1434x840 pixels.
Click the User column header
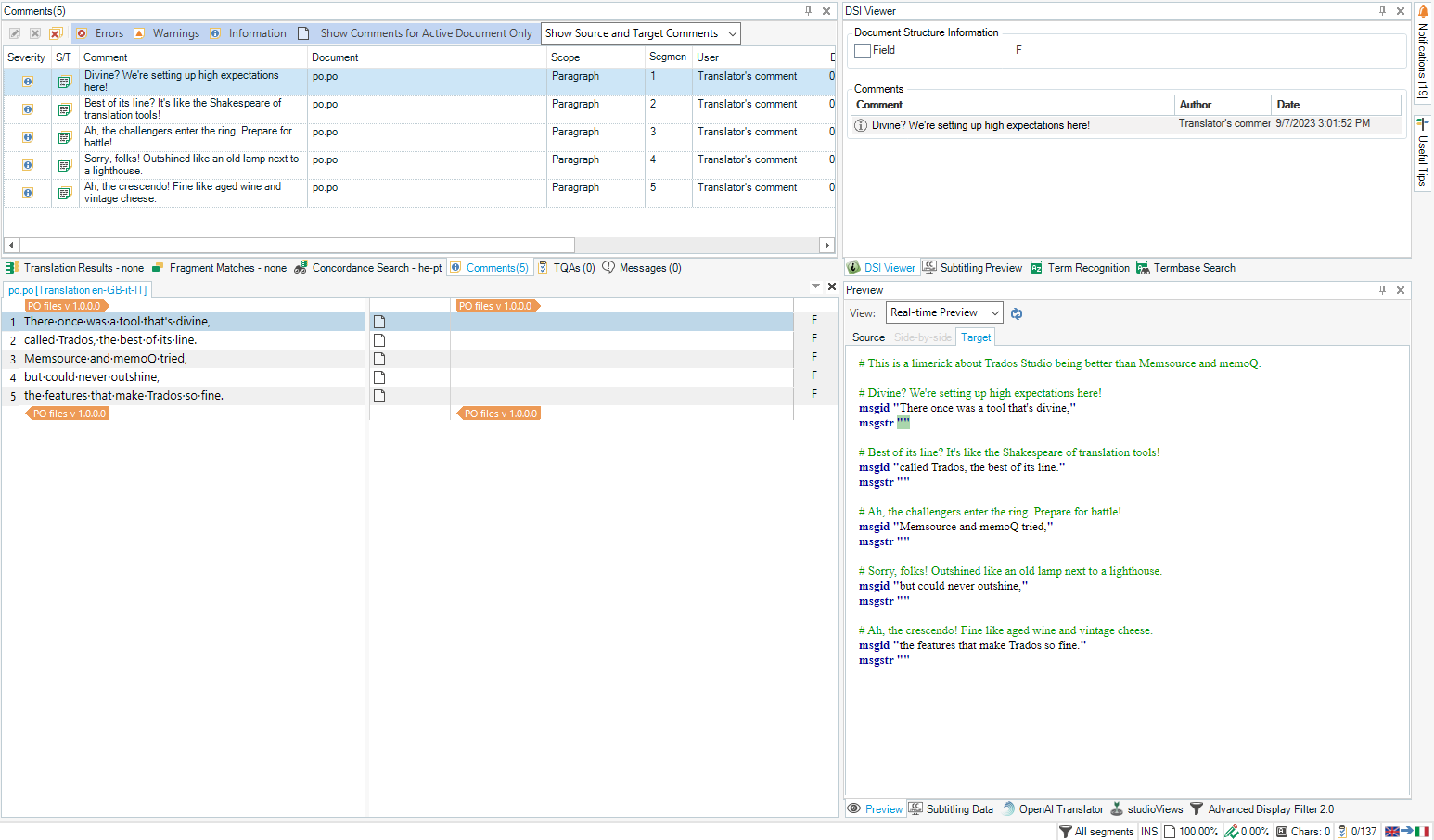(x=759, y=57)
